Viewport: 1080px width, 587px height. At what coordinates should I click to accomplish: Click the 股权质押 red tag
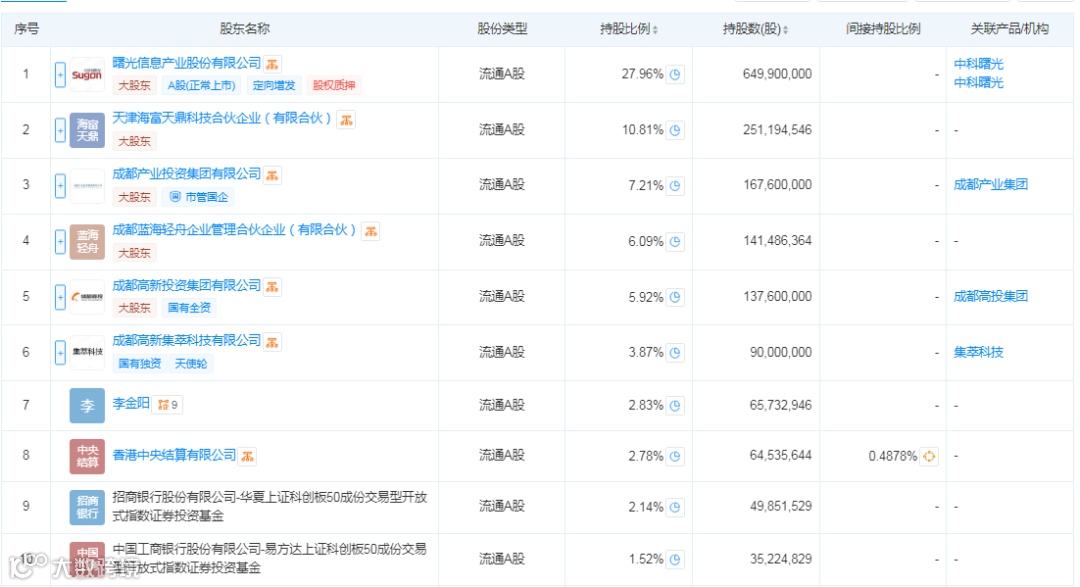334,85
